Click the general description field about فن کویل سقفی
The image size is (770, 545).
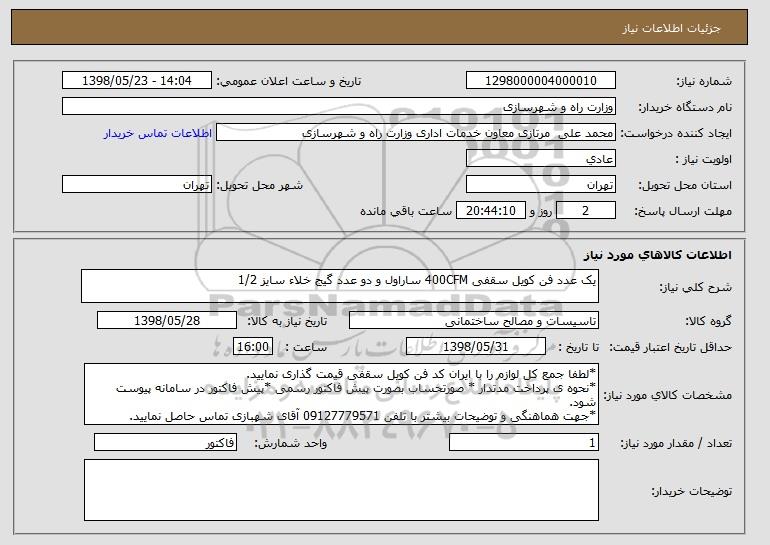point(340,286)
